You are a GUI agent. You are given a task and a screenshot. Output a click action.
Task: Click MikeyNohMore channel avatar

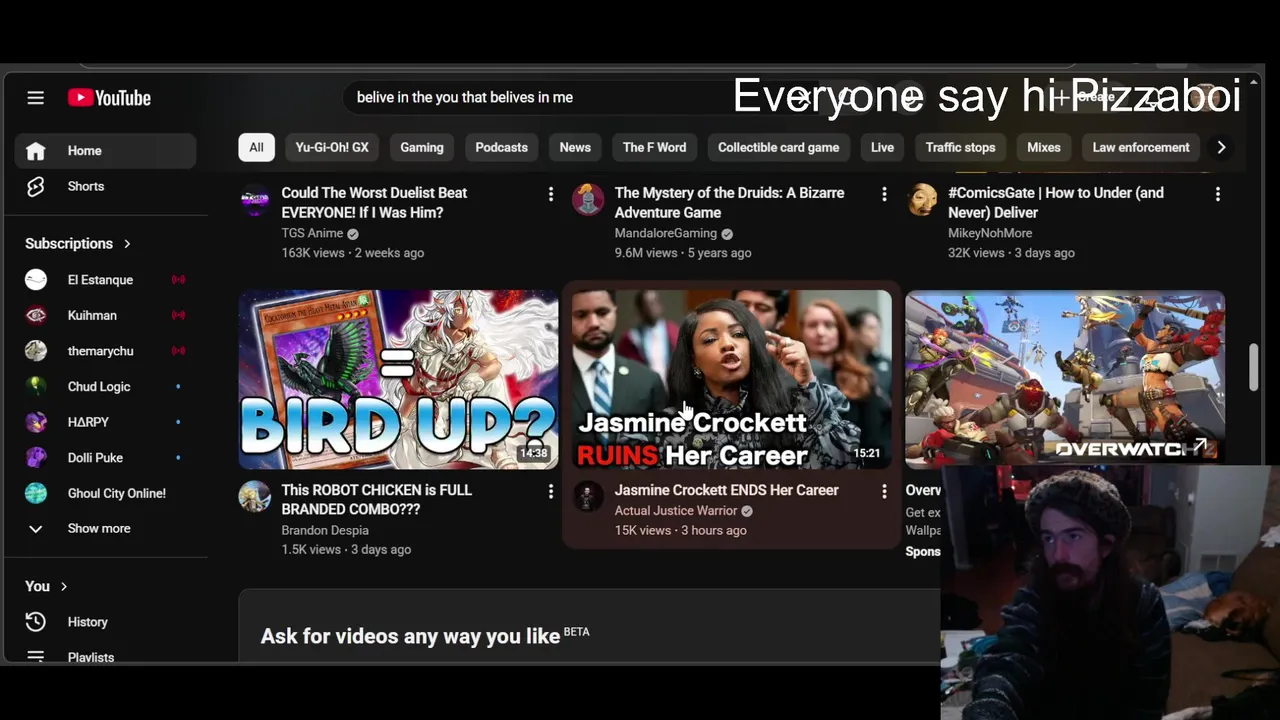922,199
